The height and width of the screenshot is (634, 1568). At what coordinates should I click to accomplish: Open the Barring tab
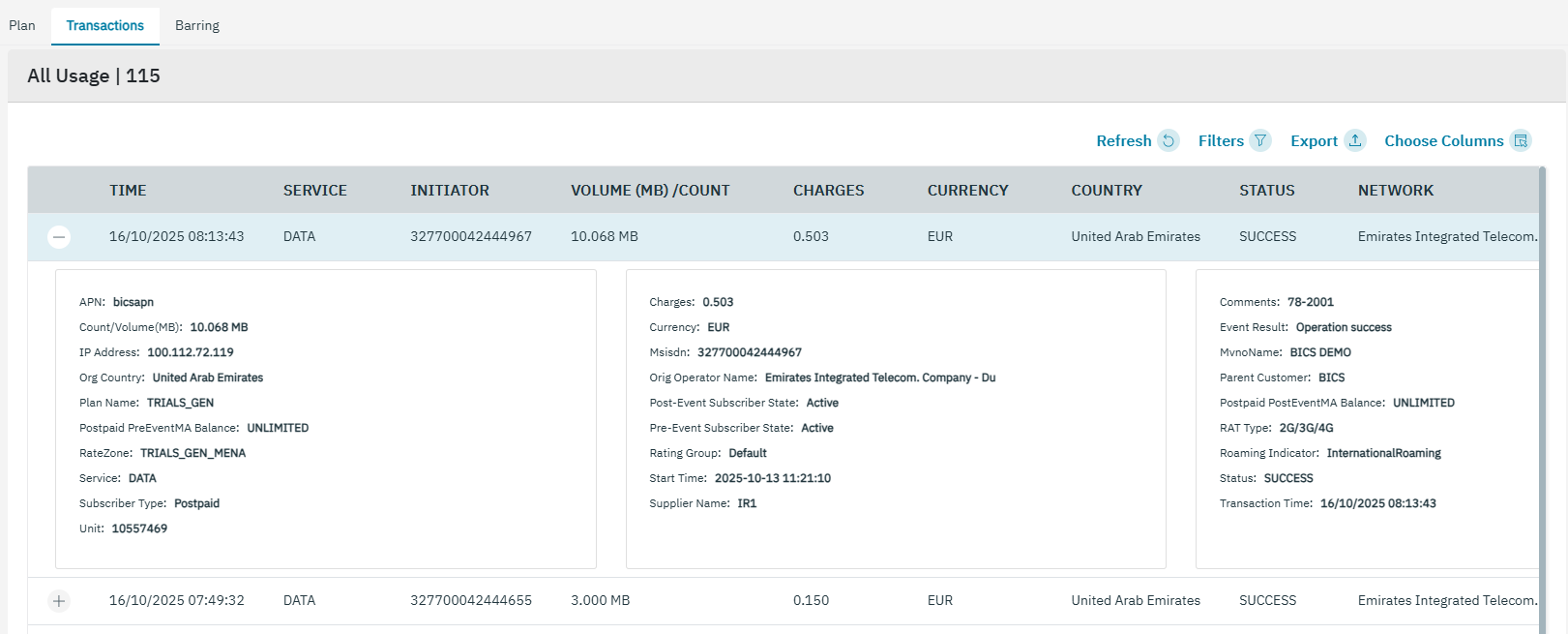pos(197,26)
